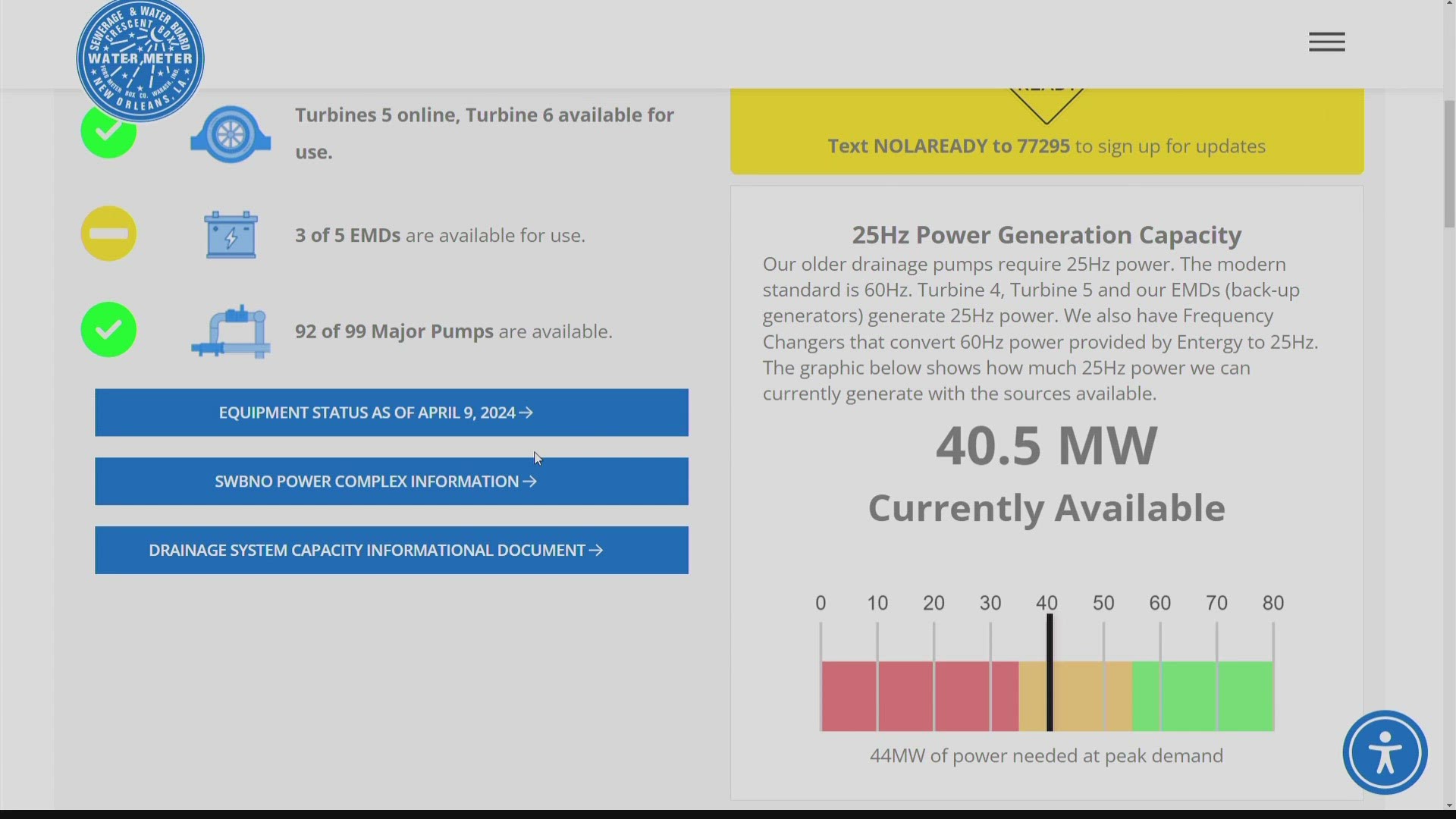Viewport: 1456px width, 819px height.
Task: Click the EMD battery generator icon
Action: (231, 234)
